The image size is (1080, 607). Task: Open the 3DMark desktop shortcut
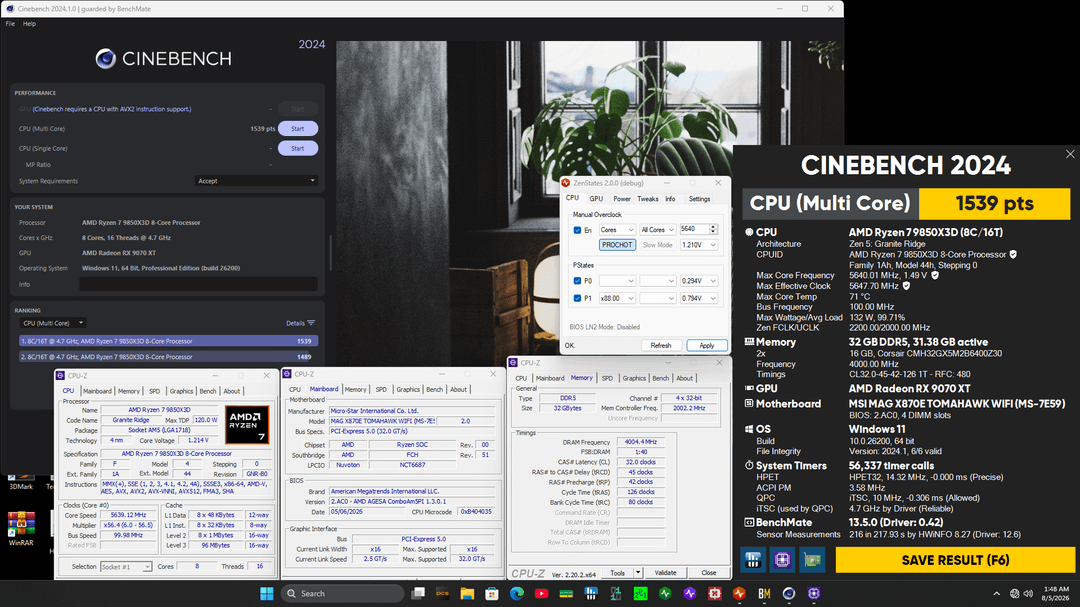21,482
